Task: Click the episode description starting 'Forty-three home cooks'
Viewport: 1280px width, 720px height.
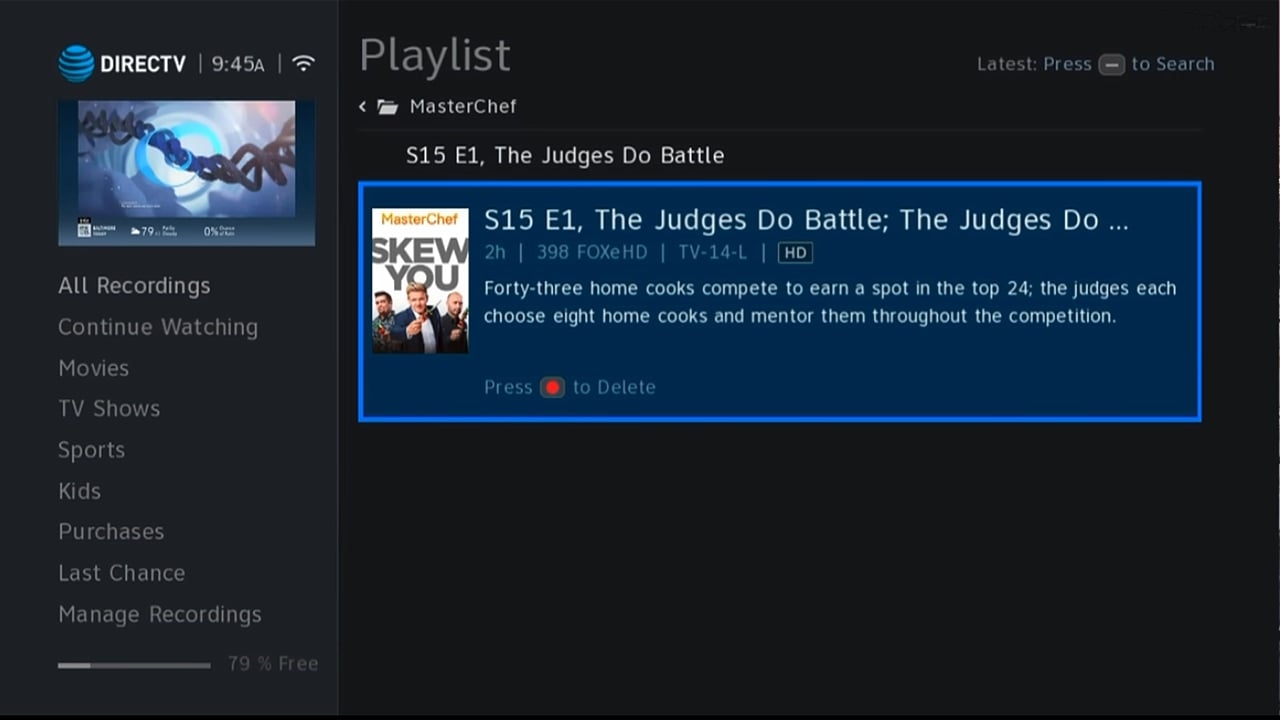Action: [830, 302]
